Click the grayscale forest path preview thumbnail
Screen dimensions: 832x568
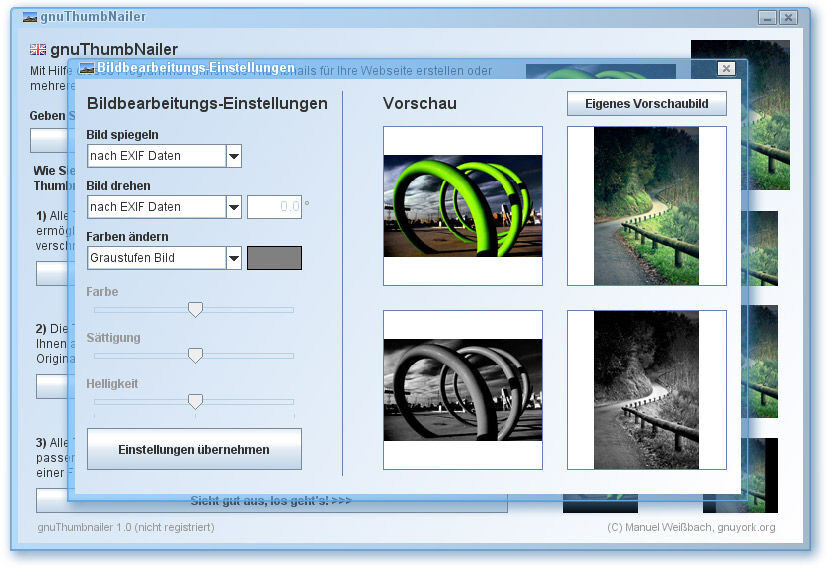(x=647, y=390)
